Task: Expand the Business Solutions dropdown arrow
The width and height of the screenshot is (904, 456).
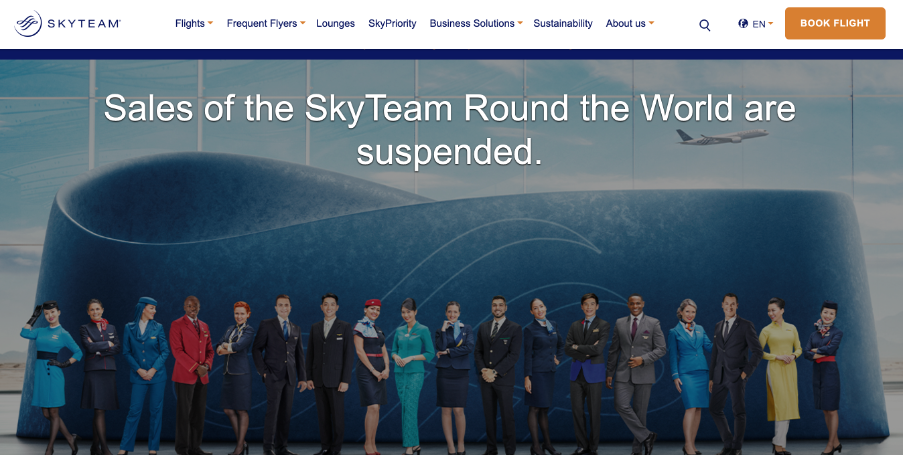Action: [x=520, y=23]
